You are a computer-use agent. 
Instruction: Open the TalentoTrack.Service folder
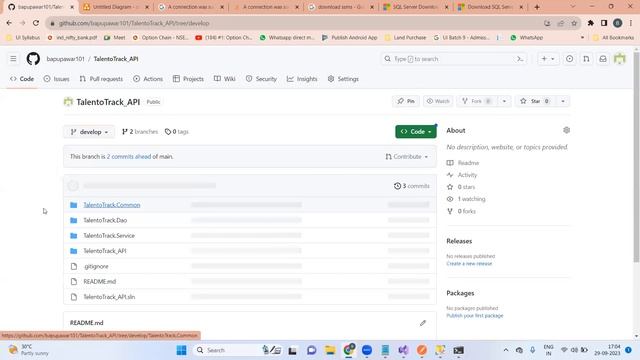click(x=109, y=236)
